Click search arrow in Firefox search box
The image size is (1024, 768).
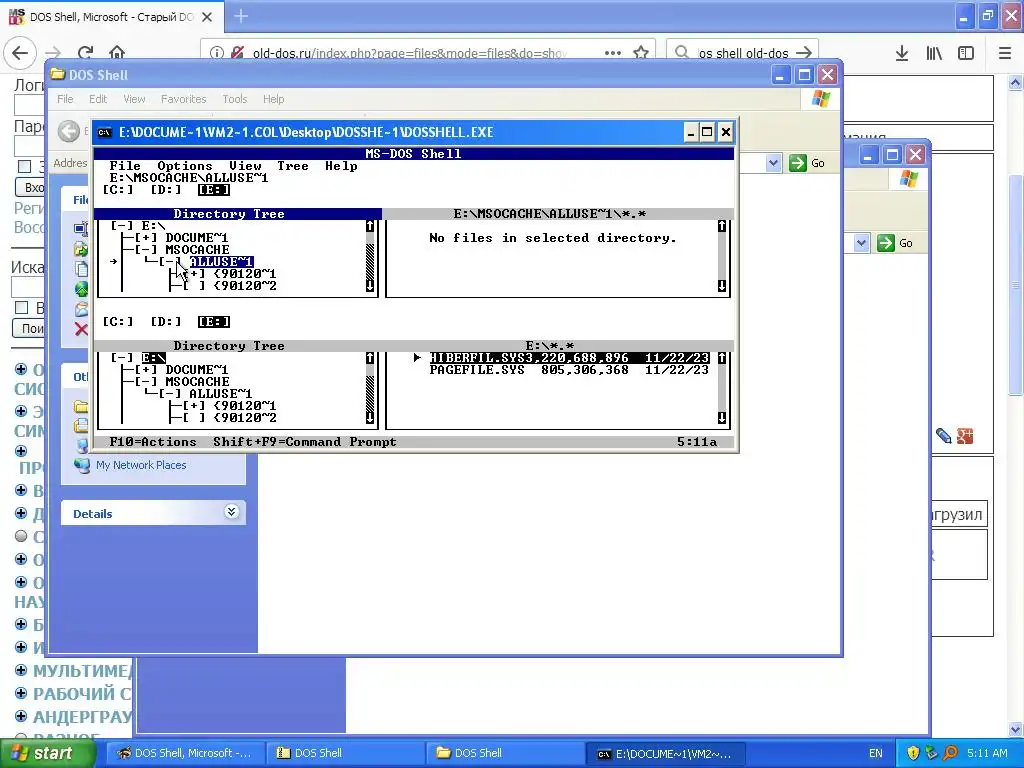click(x=805, y=53)
